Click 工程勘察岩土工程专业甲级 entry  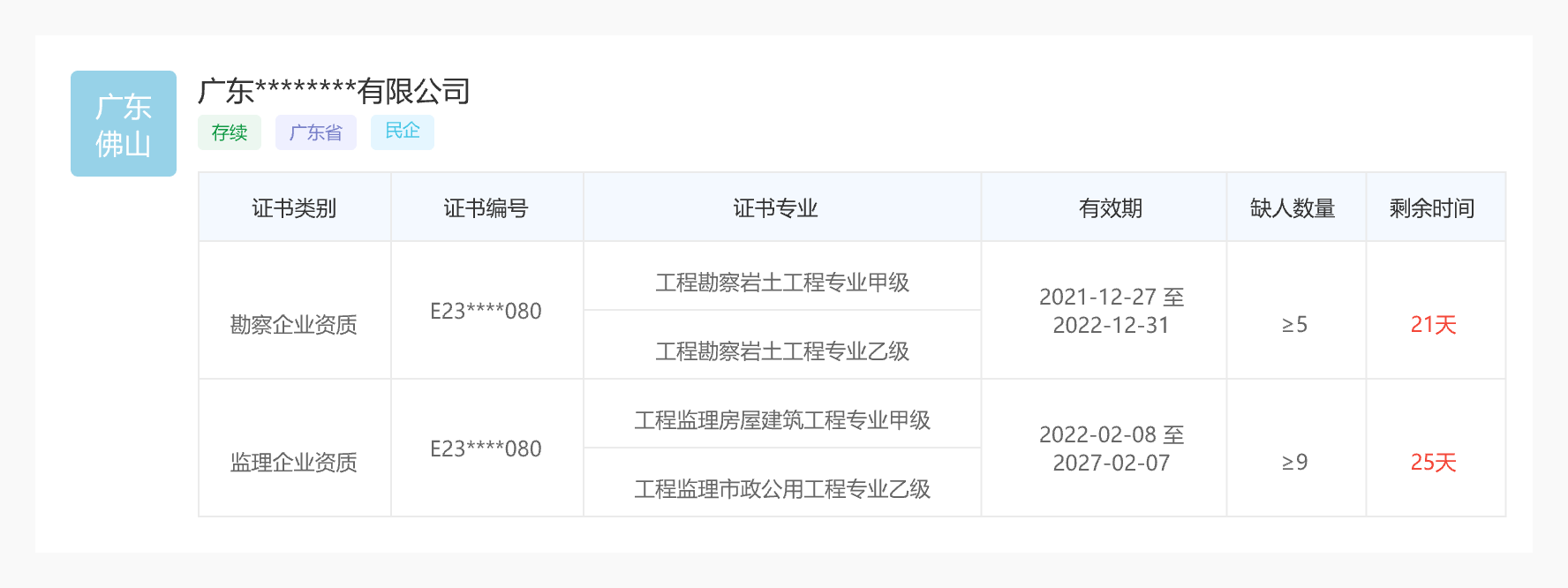click(x=782, y=283)
